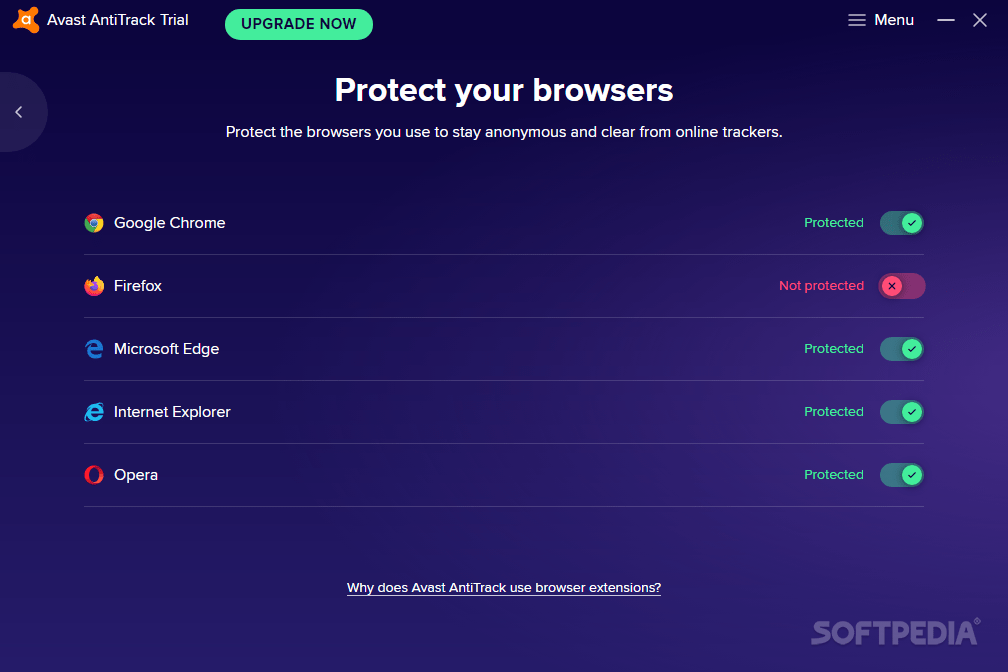Click the Internet Explorer browser icon
This screenshot has height=672, width=1008.
tap(94, 412)
